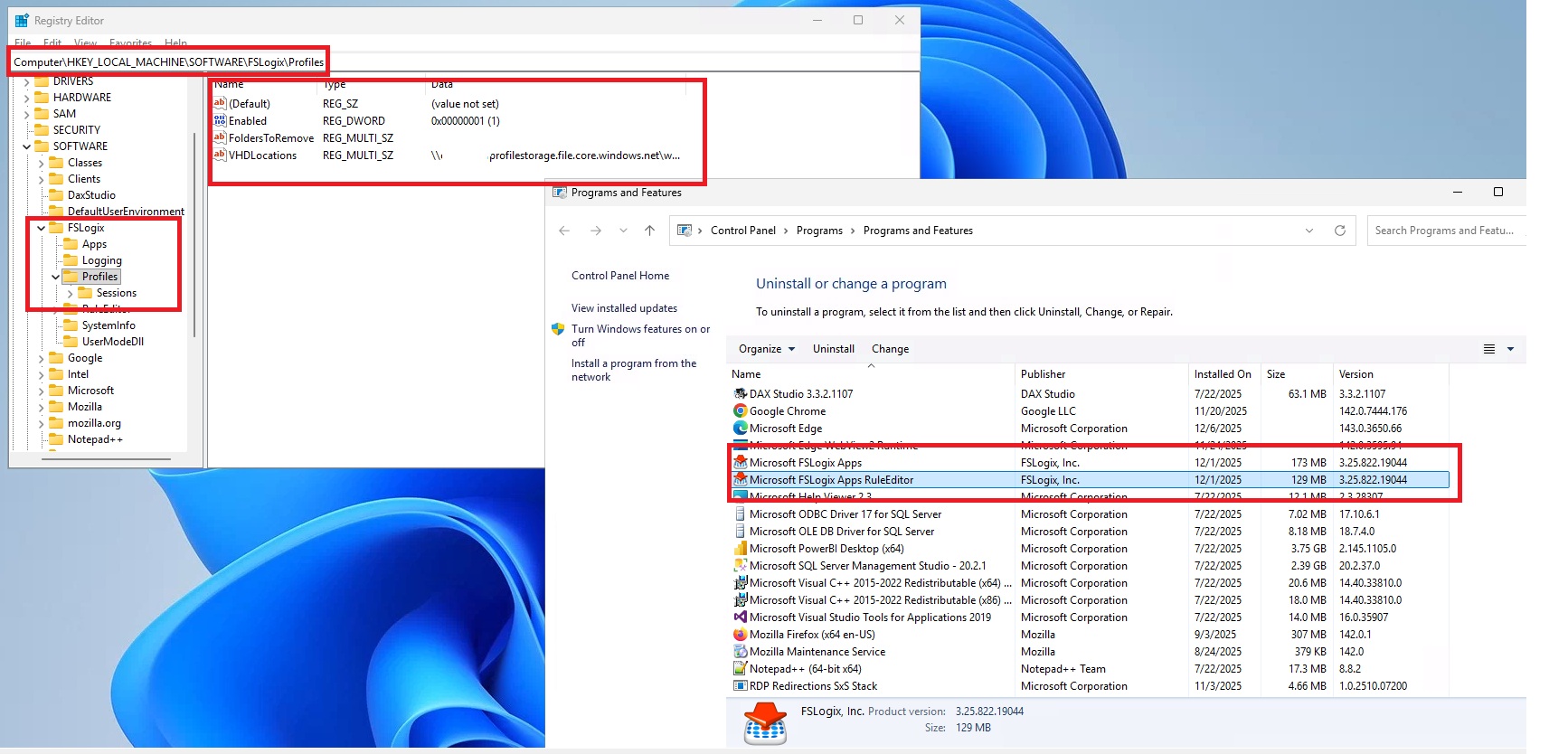The width and height of the screenshot is (1568, 754).
Task: Click Control Panel in the breadcrumb
Action: click(743, 231)
